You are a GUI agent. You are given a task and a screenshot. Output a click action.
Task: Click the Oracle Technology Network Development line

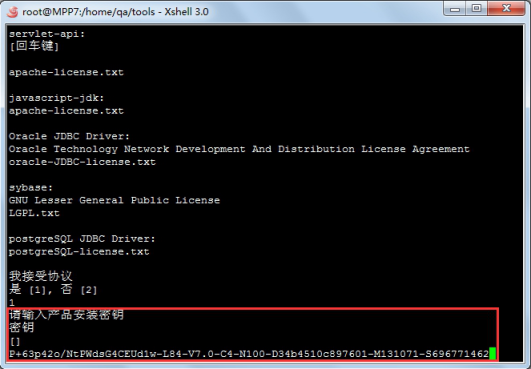[x=239, y=149]
